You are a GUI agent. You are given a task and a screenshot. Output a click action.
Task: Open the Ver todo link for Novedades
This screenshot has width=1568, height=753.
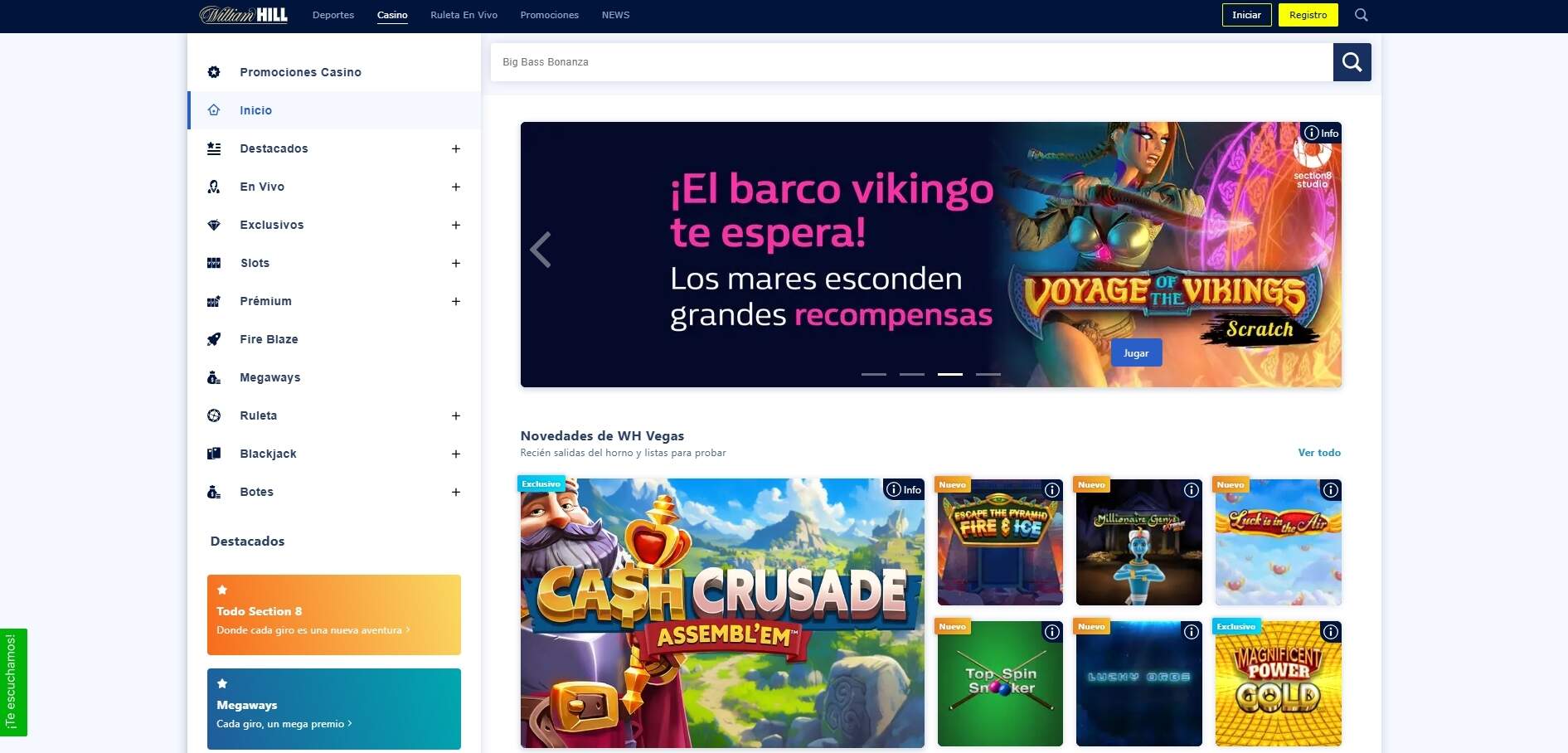click(1319, 453)
